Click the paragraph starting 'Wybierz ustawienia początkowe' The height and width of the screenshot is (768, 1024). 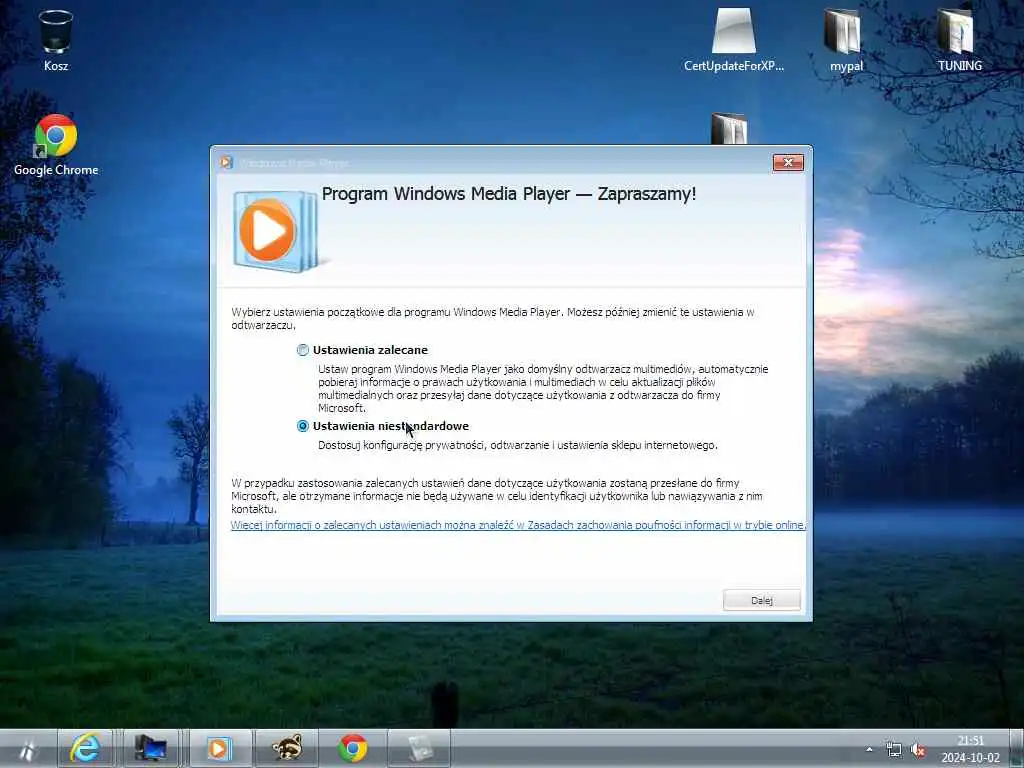492,319
